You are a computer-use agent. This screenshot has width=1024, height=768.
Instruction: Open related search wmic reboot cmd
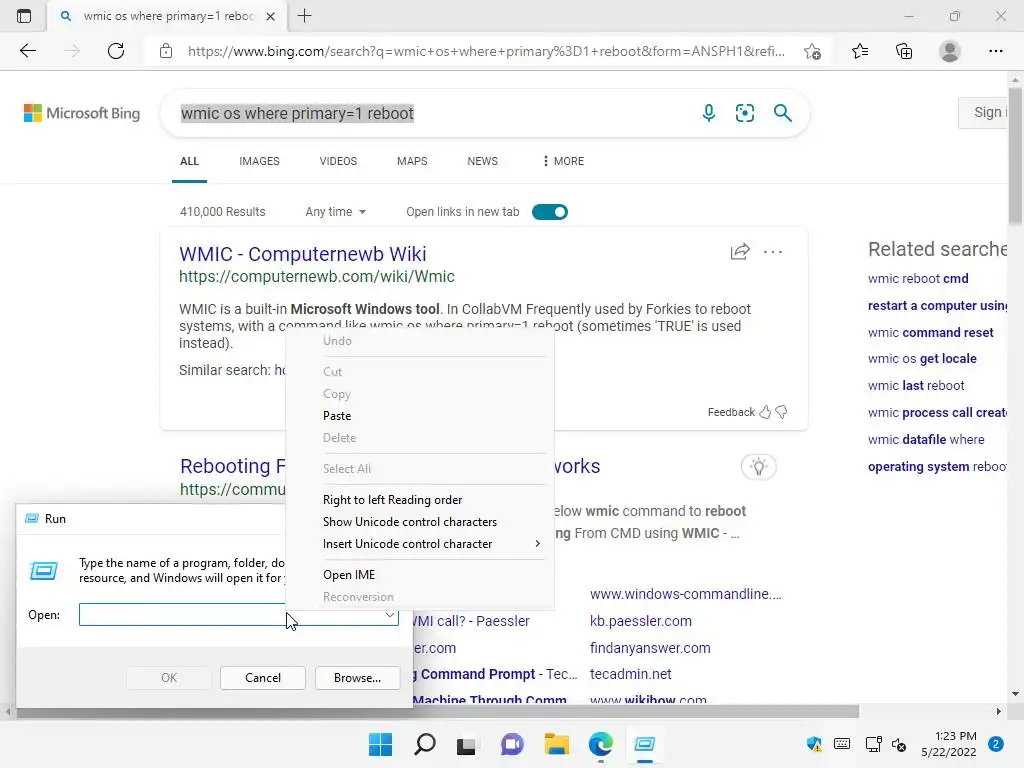[918, 278]
